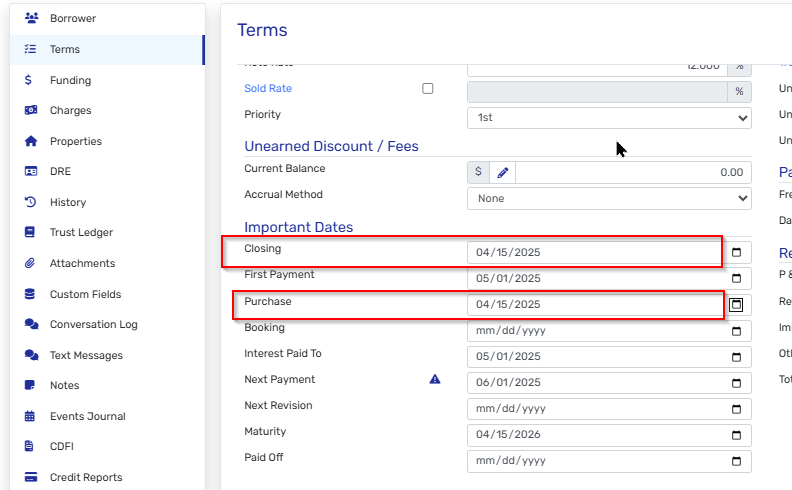Click the Attachments paperclip icon
This screenshot has height=490, width=792.
coord(31,264)
